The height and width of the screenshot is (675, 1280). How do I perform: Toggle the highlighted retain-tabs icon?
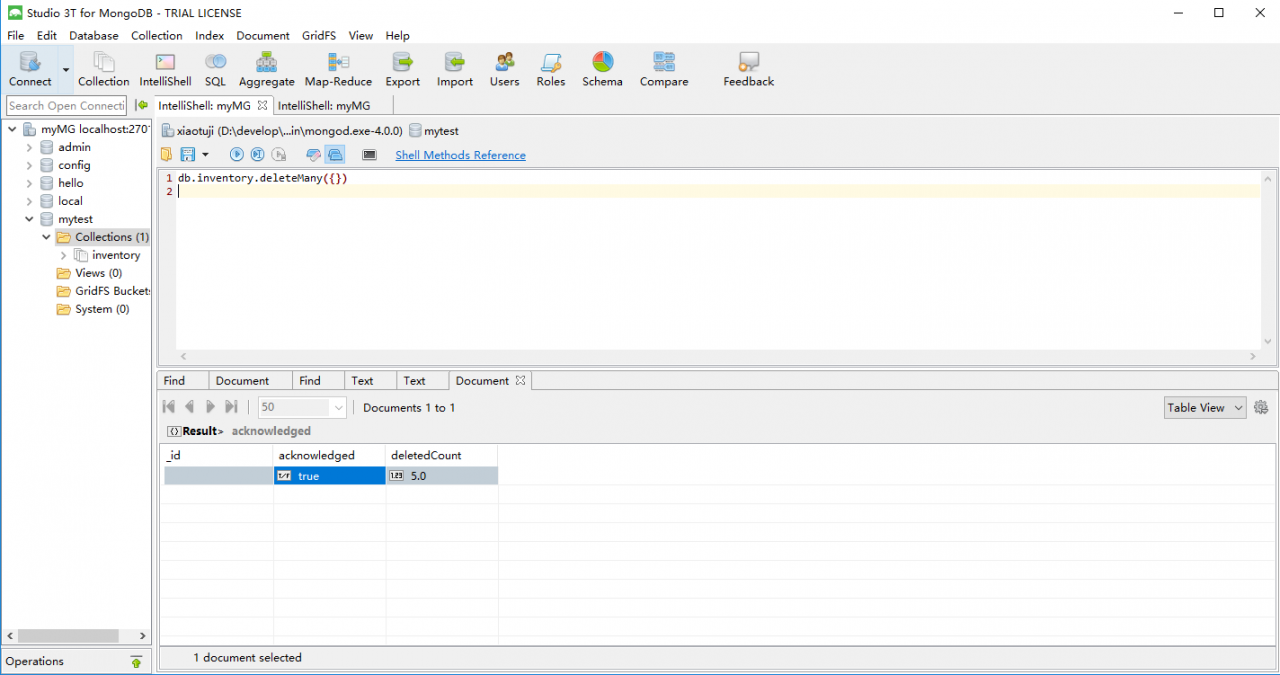[335, 155]
